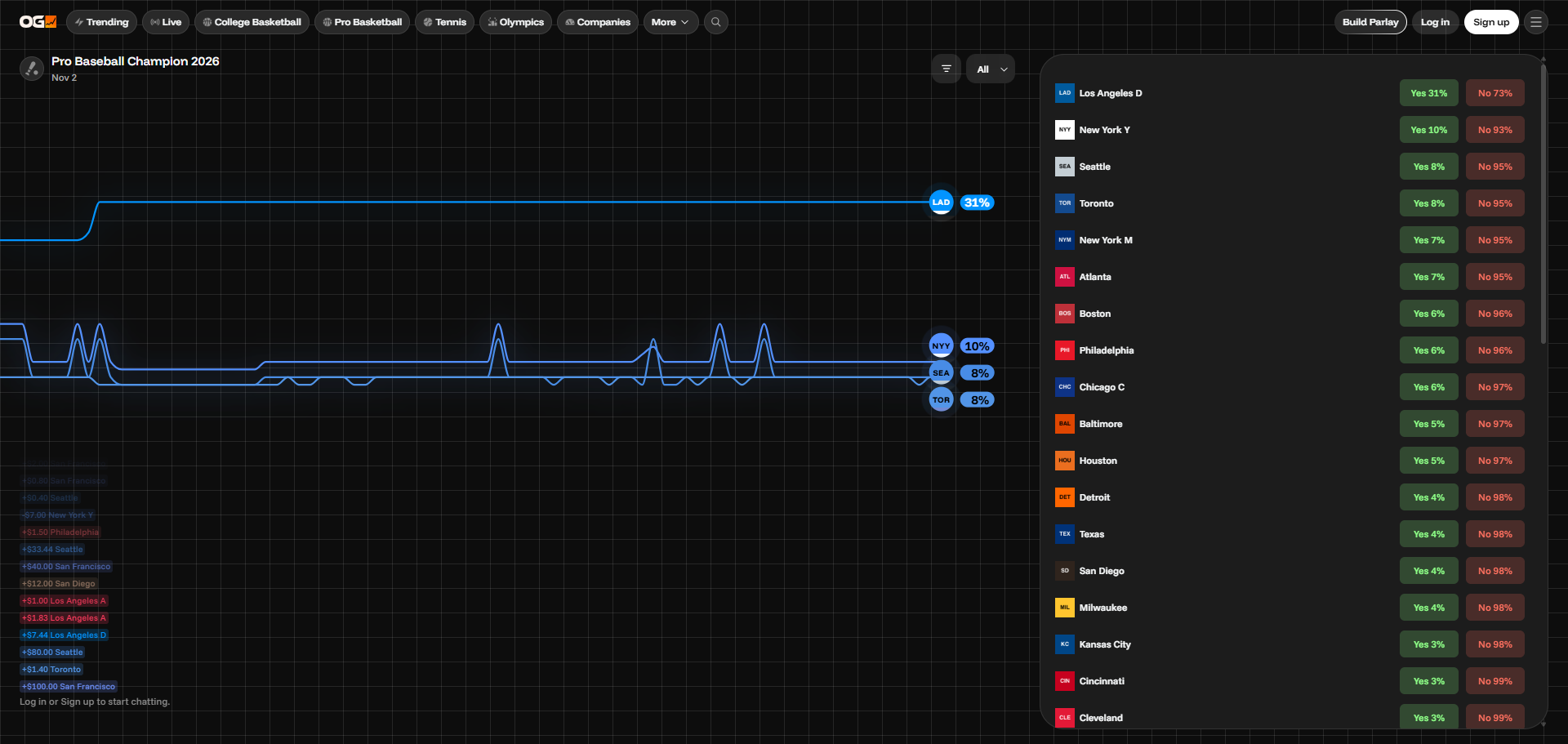Click the Log in button
This screenshot has width=1568, height=744.
(x=1435, y=22)
